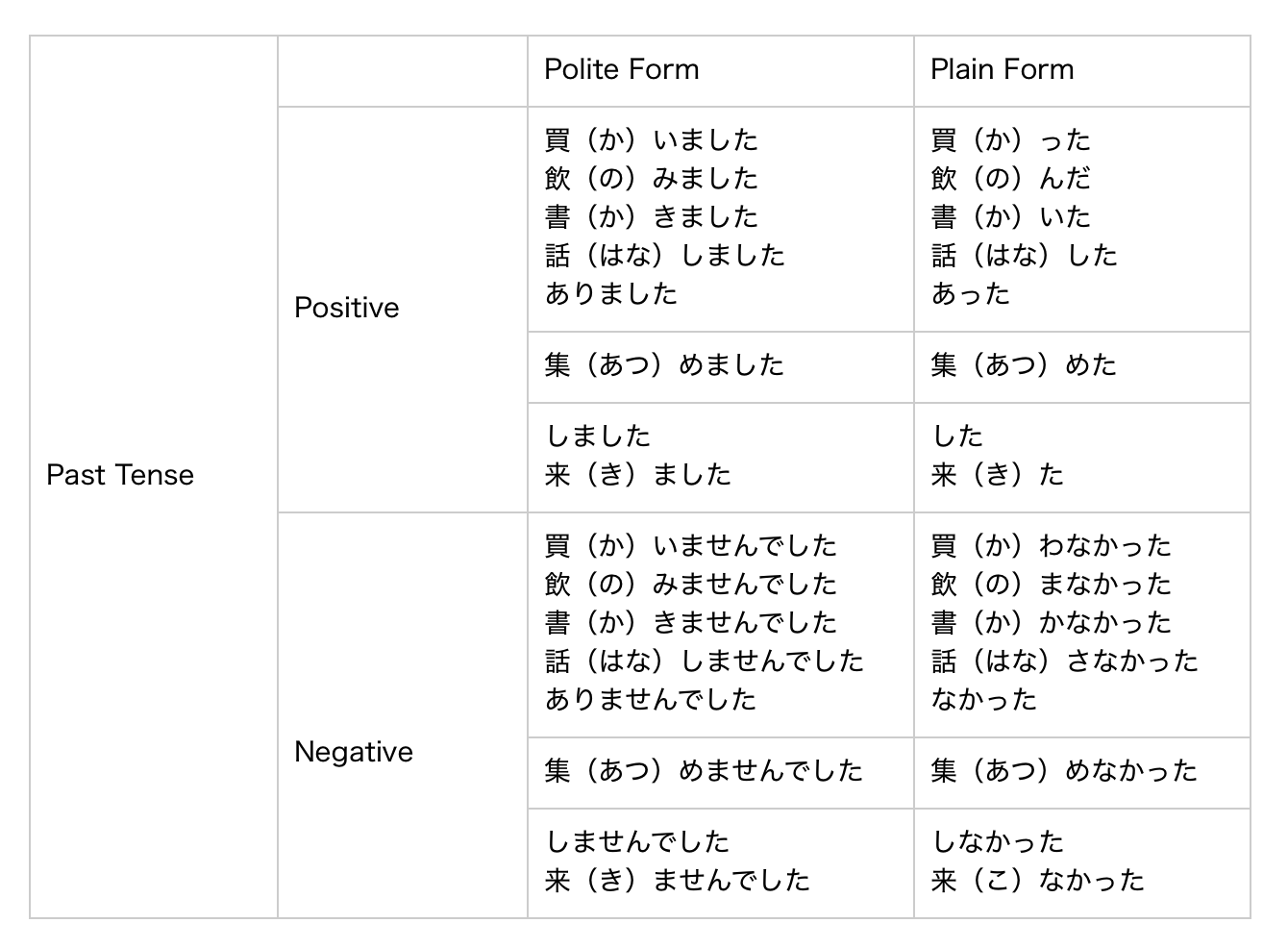Click the text 集（あつ）めなかった

click(x=1063, y=771)
